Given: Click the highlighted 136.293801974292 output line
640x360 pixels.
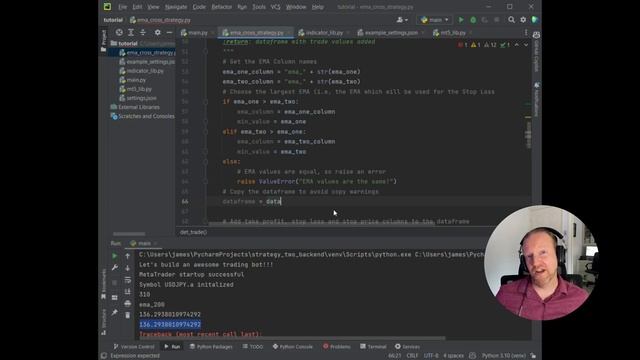Looking at the screenshot, I should (170, 324).
